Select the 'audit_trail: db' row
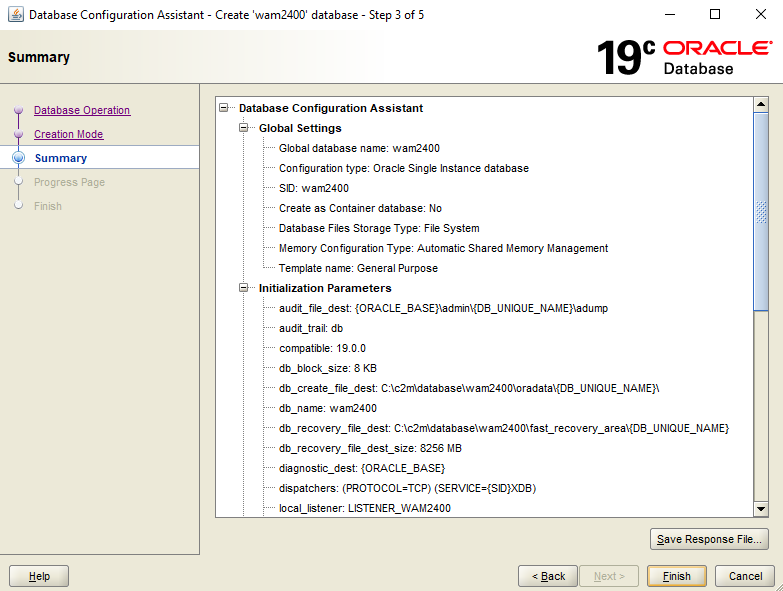 coord(311,328)
